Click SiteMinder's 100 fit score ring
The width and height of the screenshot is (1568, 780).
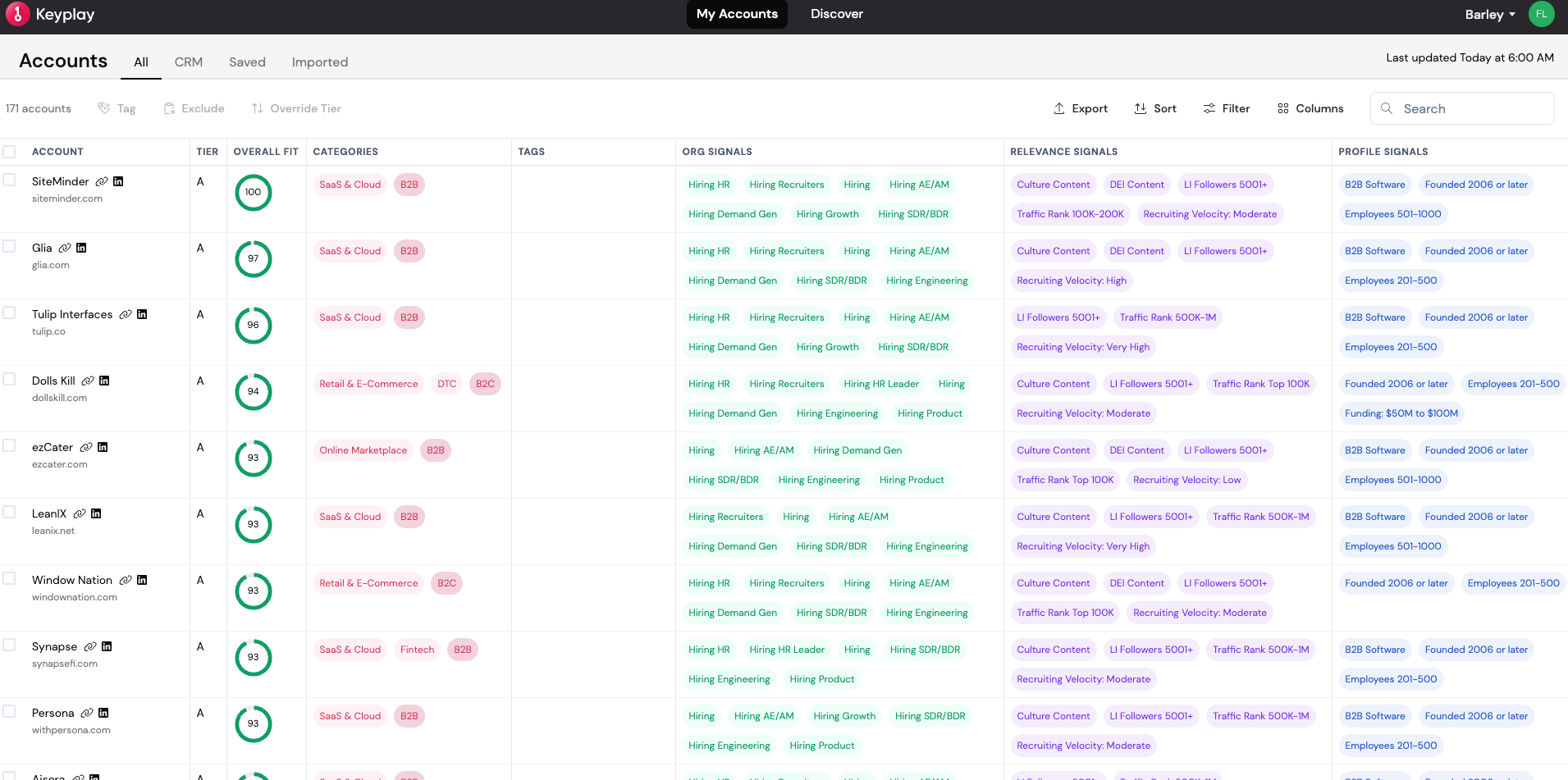[254, 193]
